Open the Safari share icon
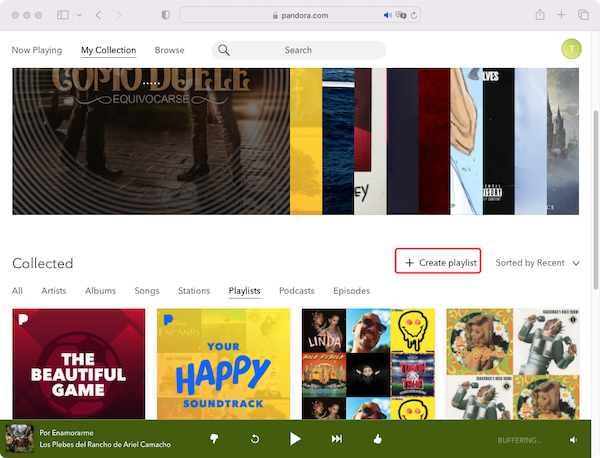 540,15
